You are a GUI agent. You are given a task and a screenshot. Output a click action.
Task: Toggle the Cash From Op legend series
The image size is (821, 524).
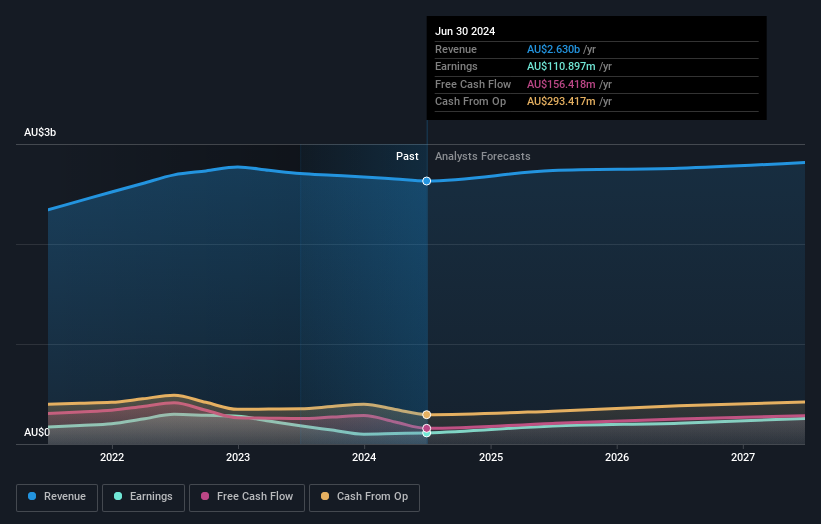tap(364, 497)
